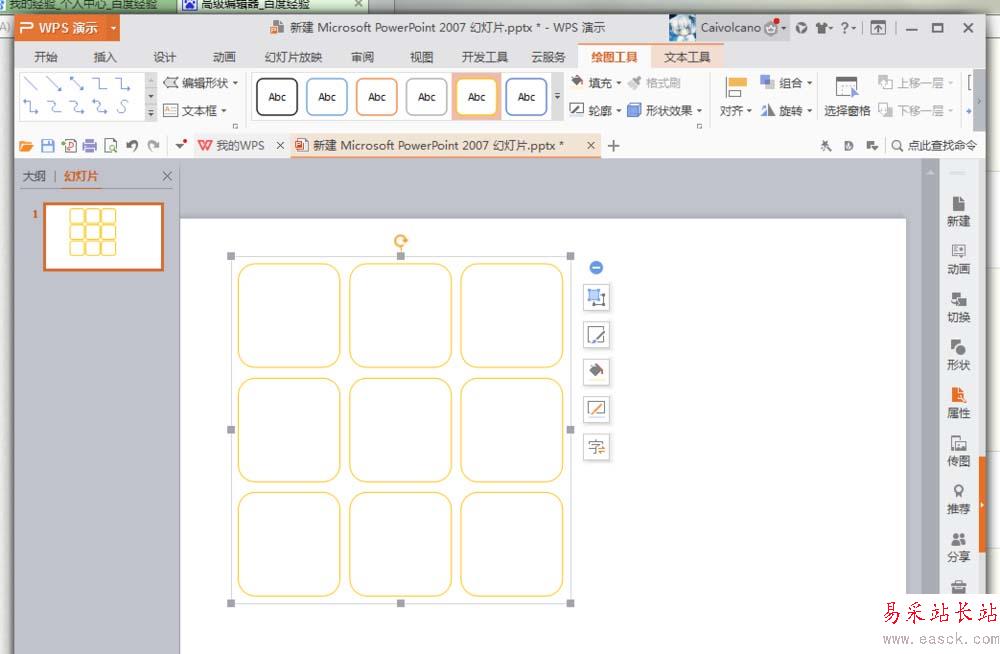Click the open folder icon
Viewport: 1000px width, 654px height.
pyautogui.click(x=26, y=146)
